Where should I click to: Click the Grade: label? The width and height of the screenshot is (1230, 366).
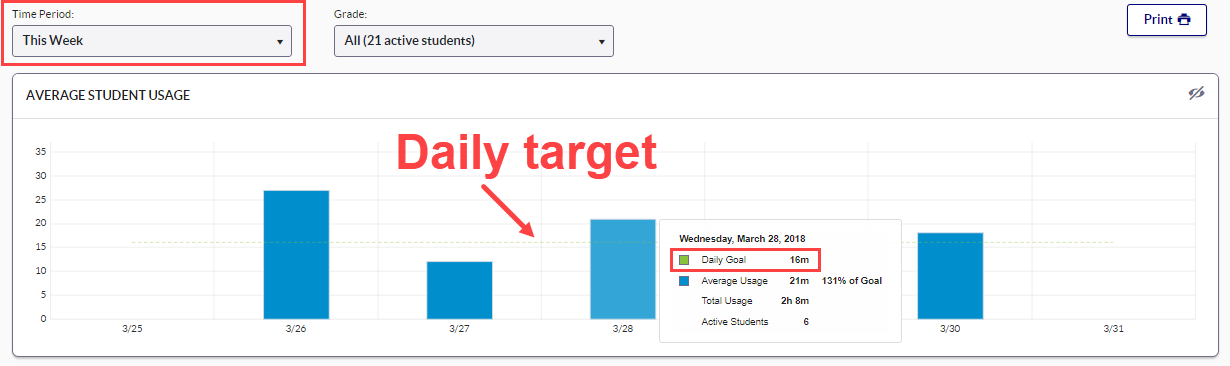350,15
